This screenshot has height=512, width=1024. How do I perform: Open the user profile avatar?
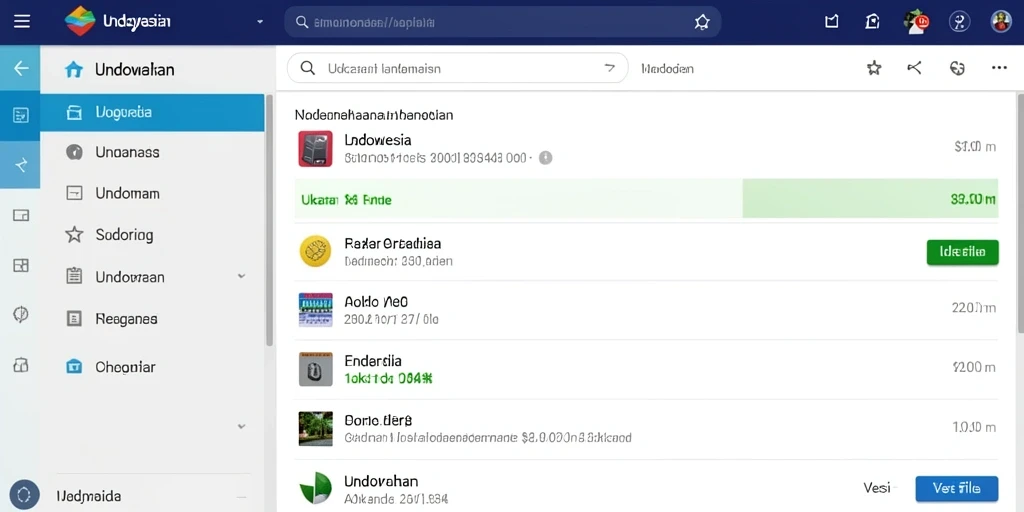tap(1000, 22)
